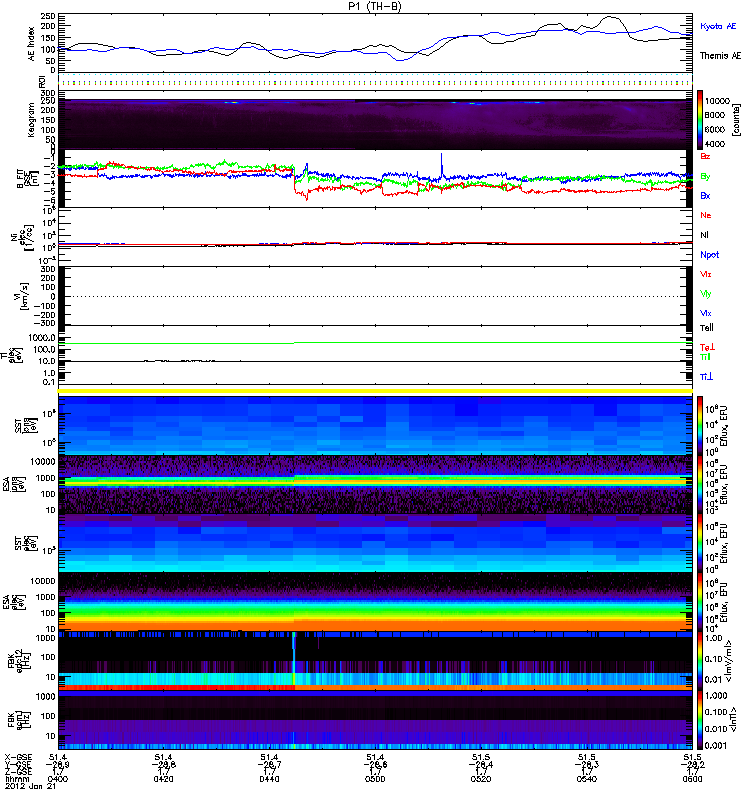Click the ESA ions Eflux color bar
This screenshot has height=800, width=750.
tap(700, 484)
